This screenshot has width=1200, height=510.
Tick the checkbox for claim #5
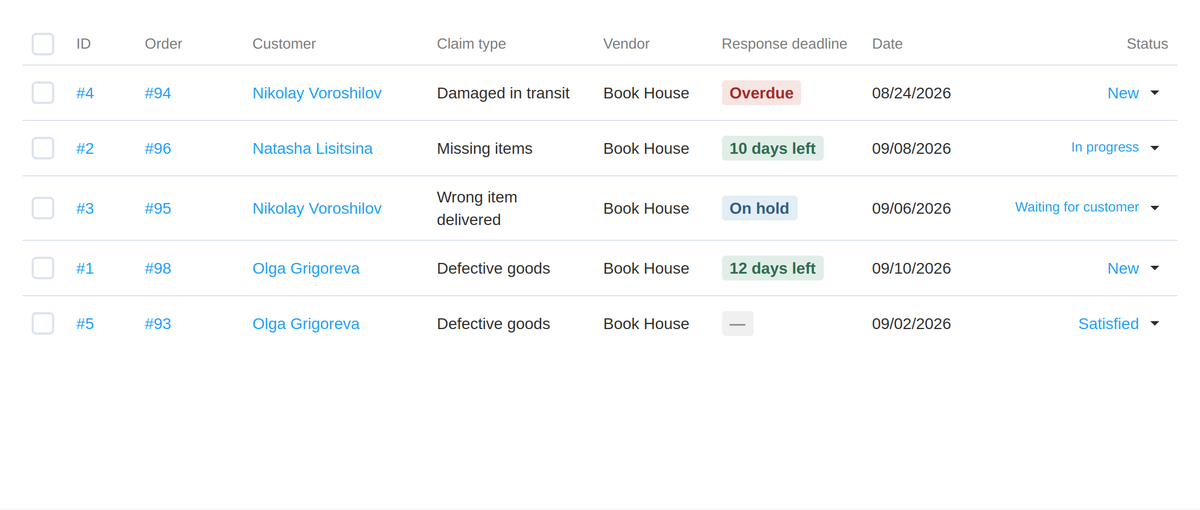pyautogui.click(x=43, y=324)
